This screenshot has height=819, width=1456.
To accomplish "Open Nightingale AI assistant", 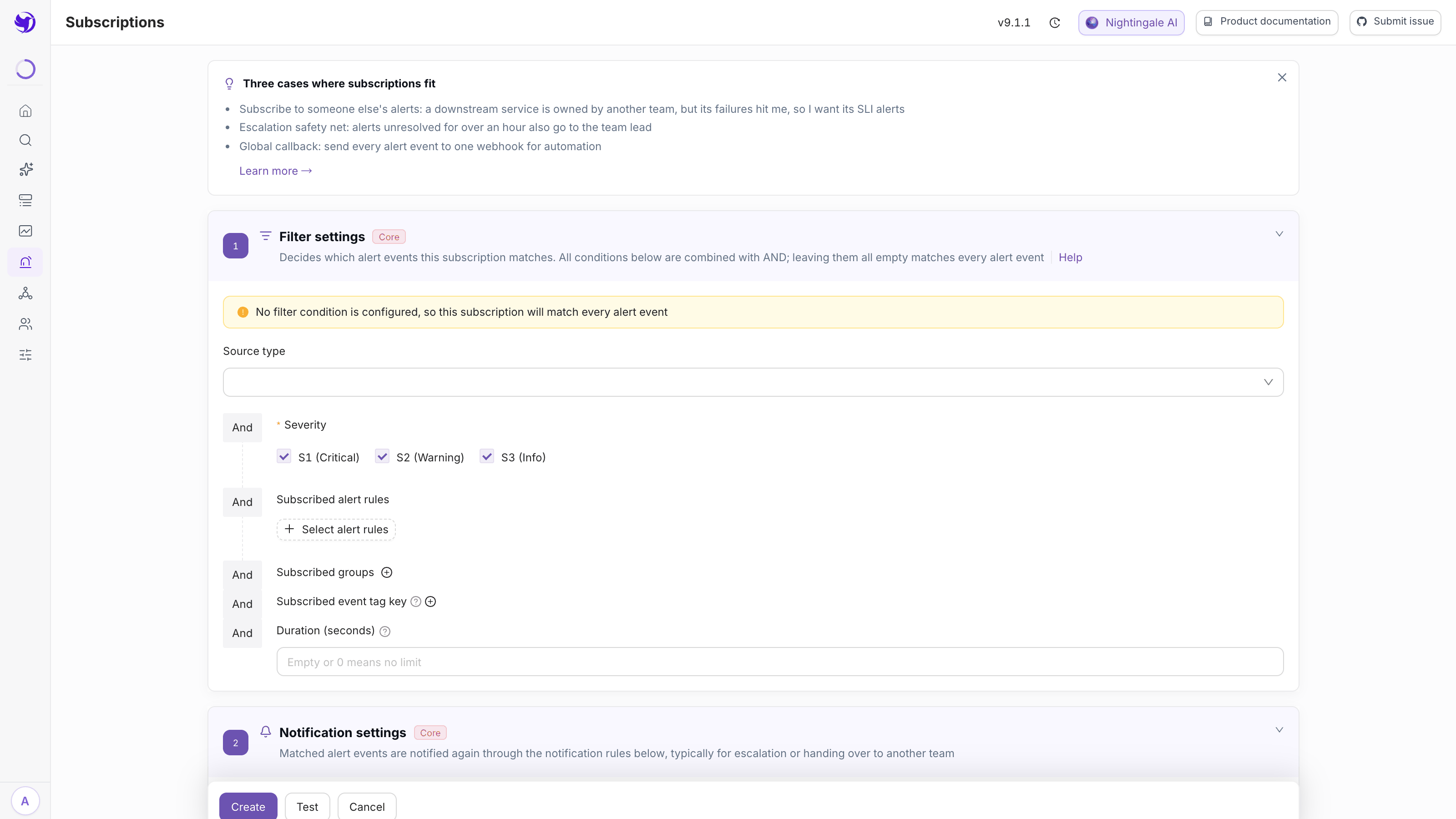I will [x=1131, y=23].
